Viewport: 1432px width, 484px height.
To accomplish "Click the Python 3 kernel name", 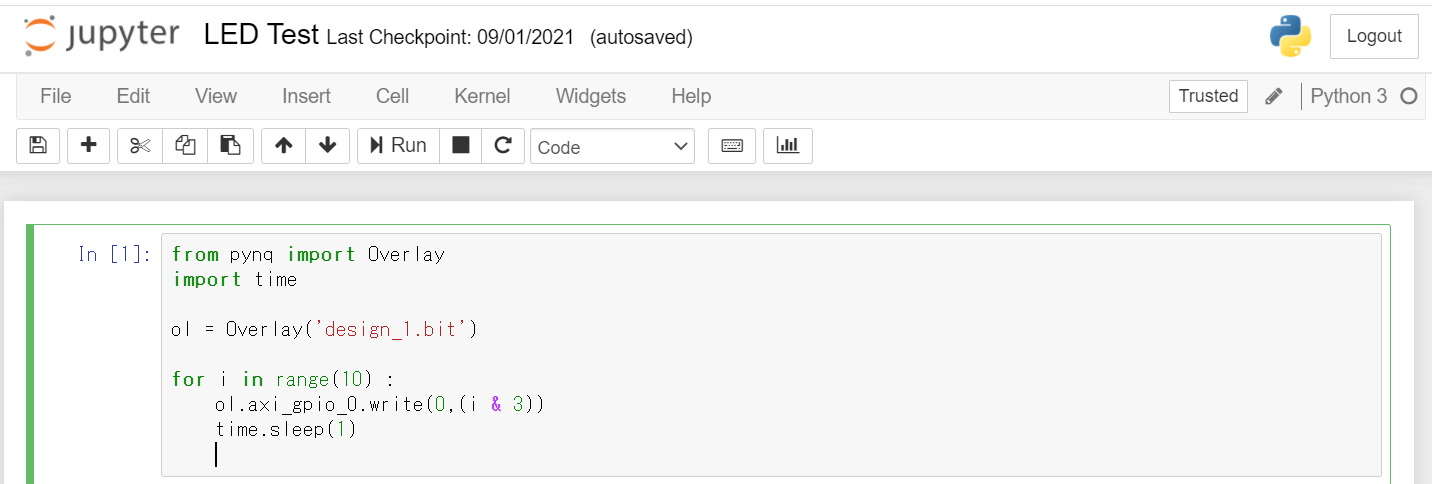I will [x=1348, y=96].
